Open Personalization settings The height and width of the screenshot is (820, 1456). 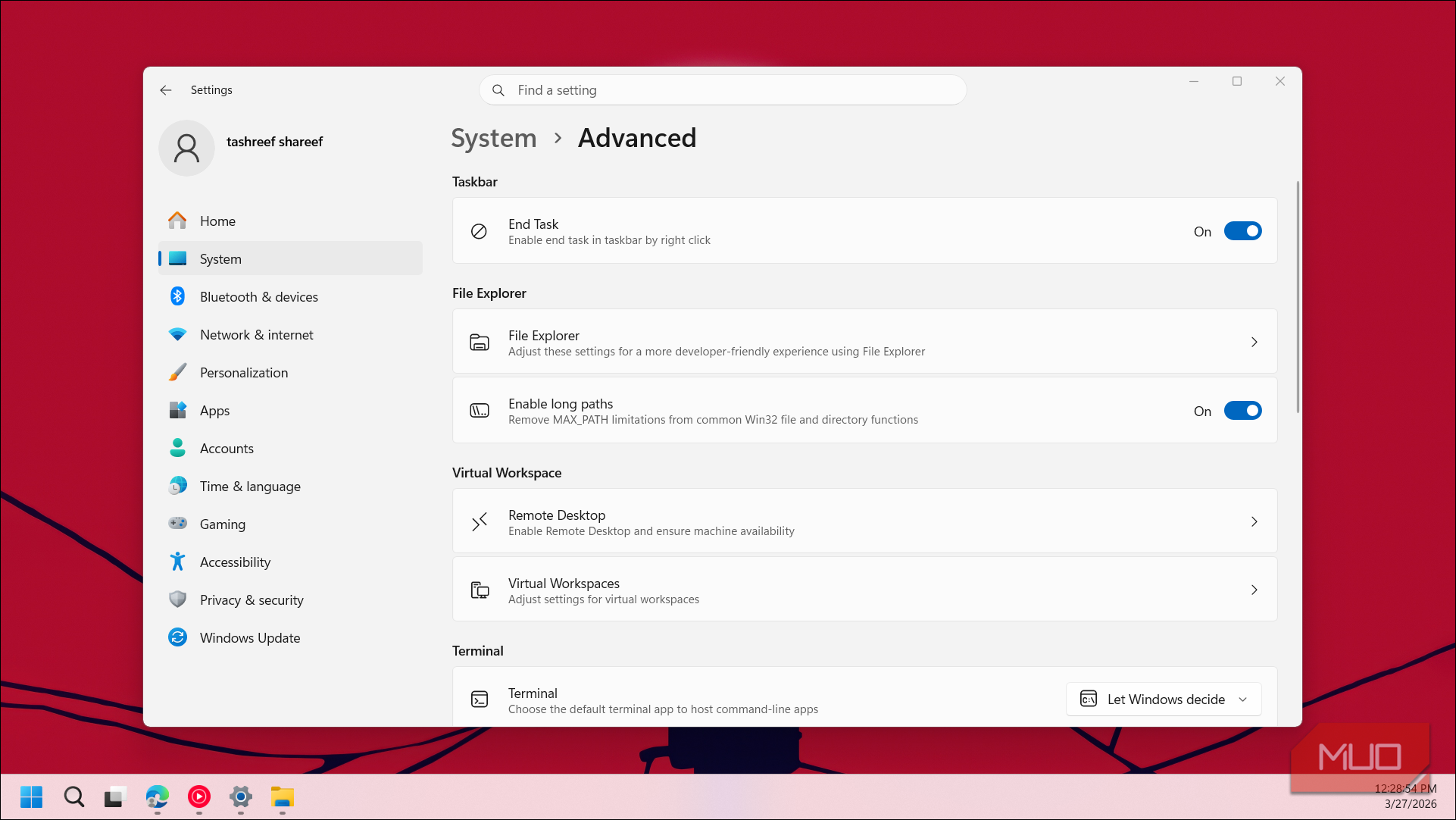tap(291, 373)
